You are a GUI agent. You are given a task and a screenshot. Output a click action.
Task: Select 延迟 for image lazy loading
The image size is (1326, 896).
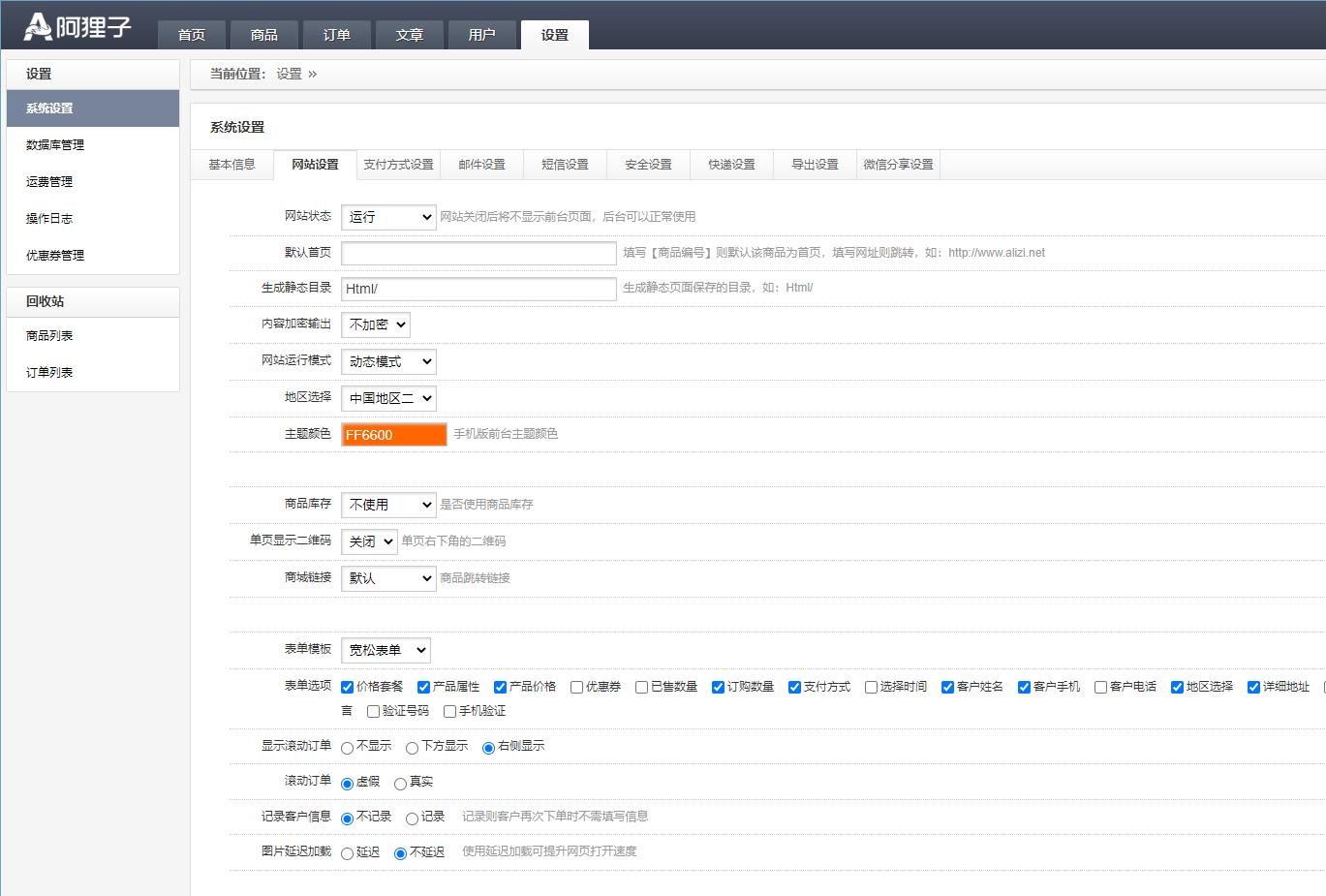click(x=347, y=853)
